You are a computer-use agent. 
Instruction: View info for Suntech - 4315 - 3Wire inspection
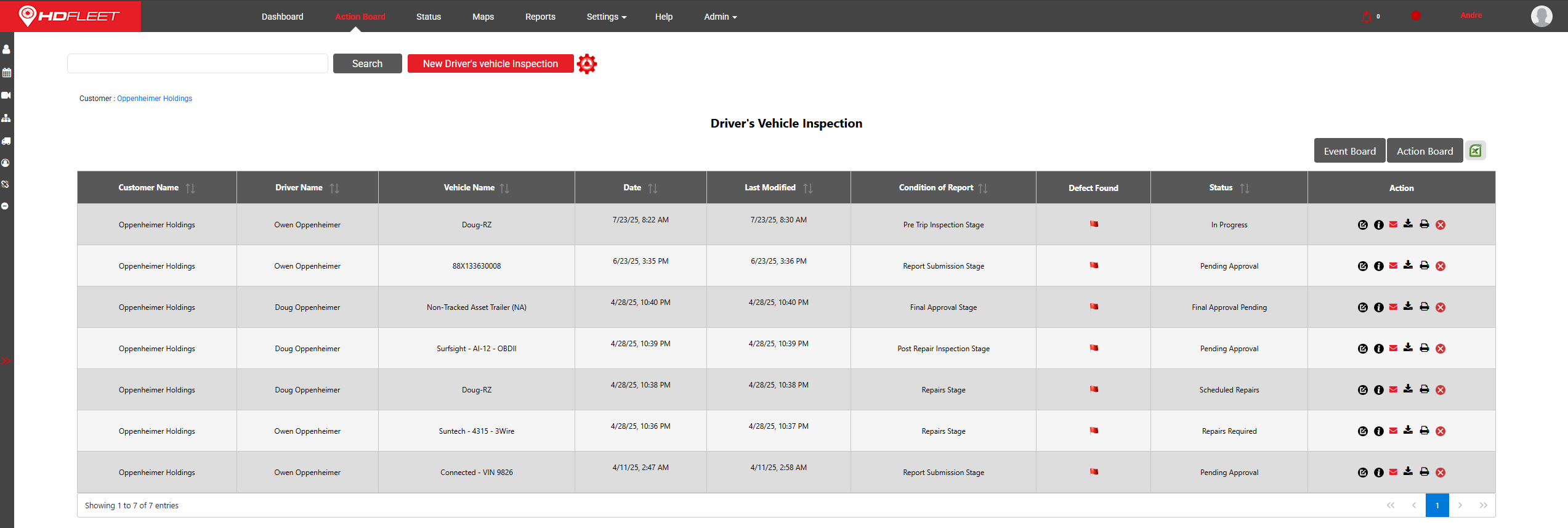1378,431
